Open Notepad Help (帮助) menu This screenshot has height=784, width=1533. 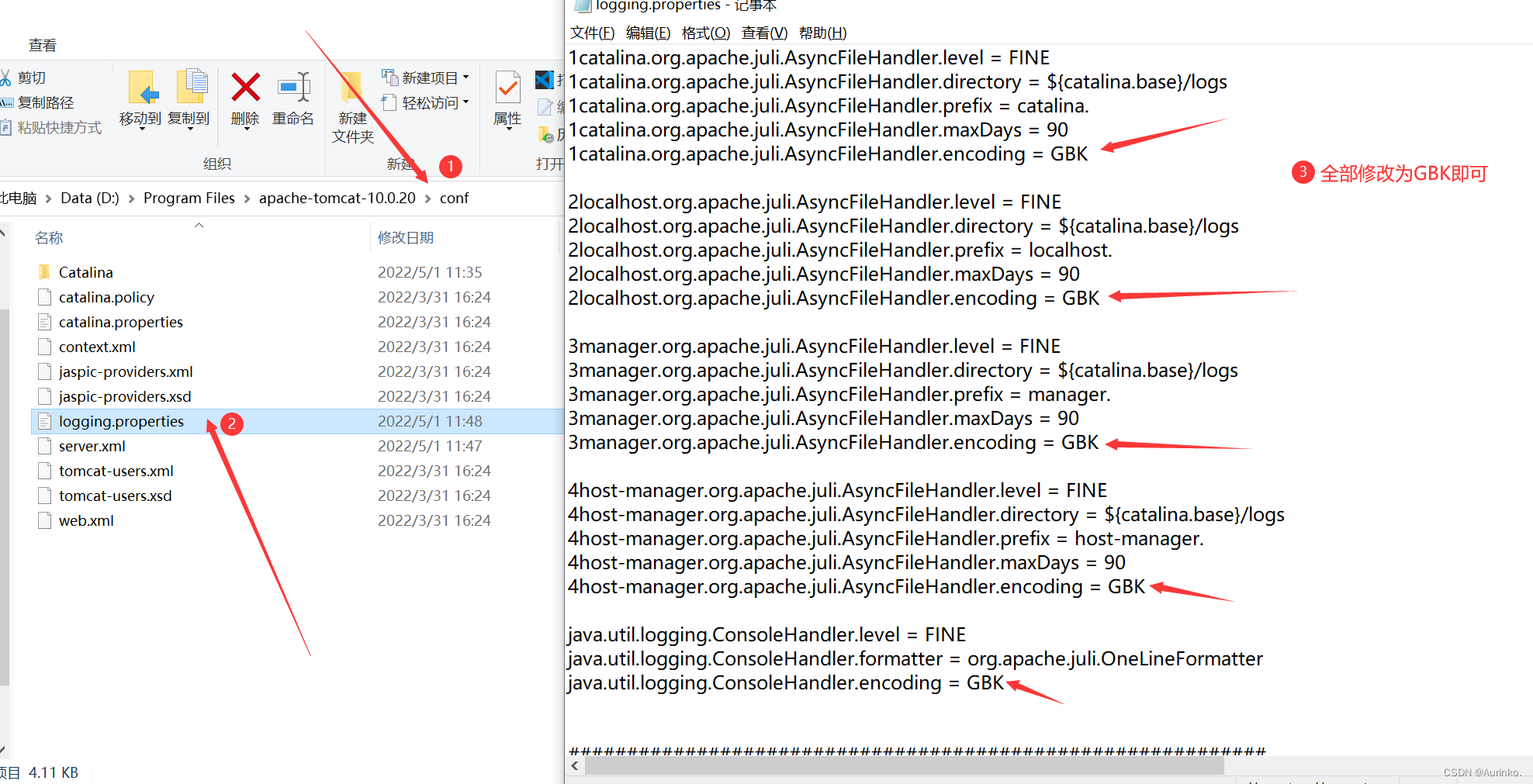point(822,33)
